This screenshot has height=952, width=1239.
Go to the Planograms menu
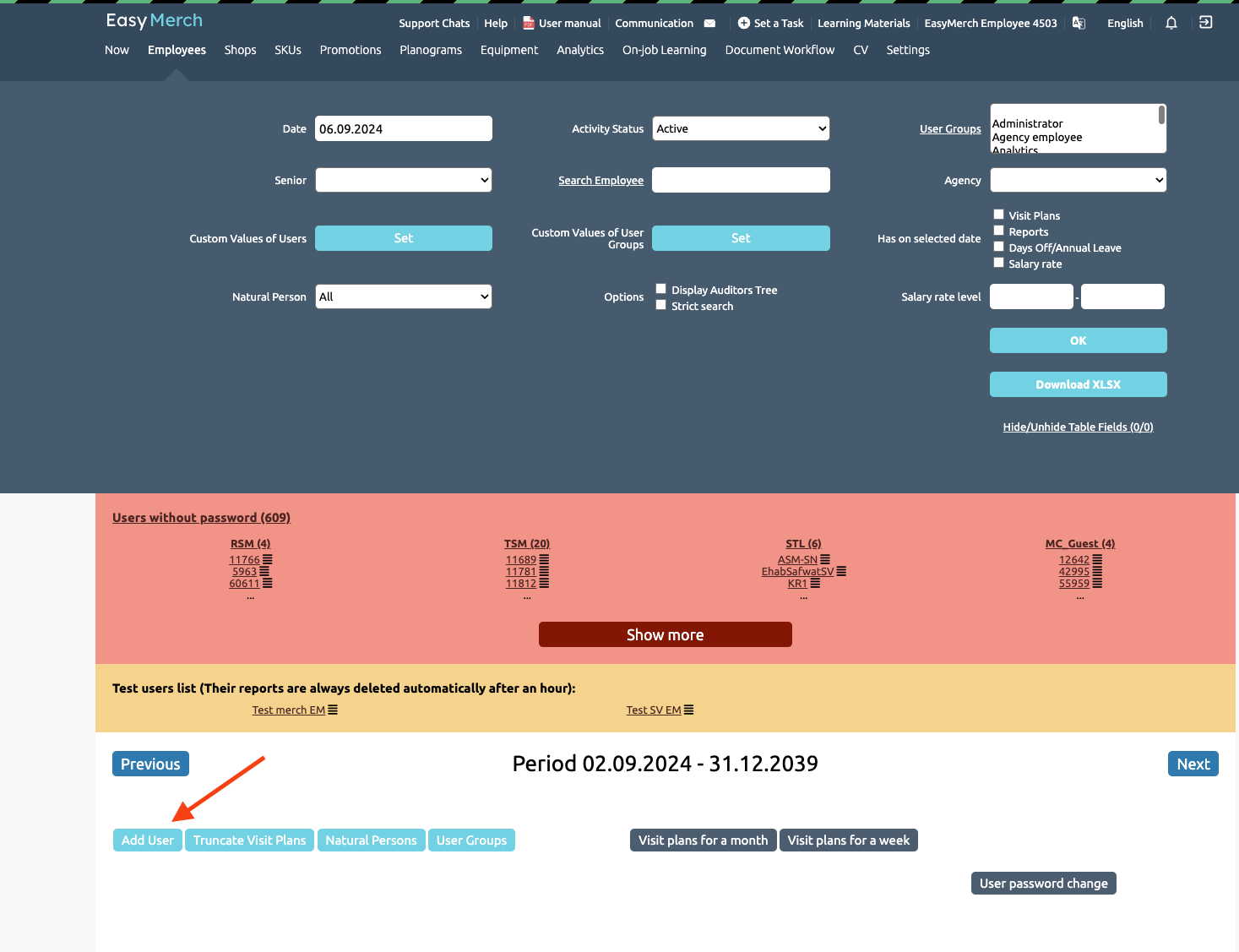pos(431,50)
